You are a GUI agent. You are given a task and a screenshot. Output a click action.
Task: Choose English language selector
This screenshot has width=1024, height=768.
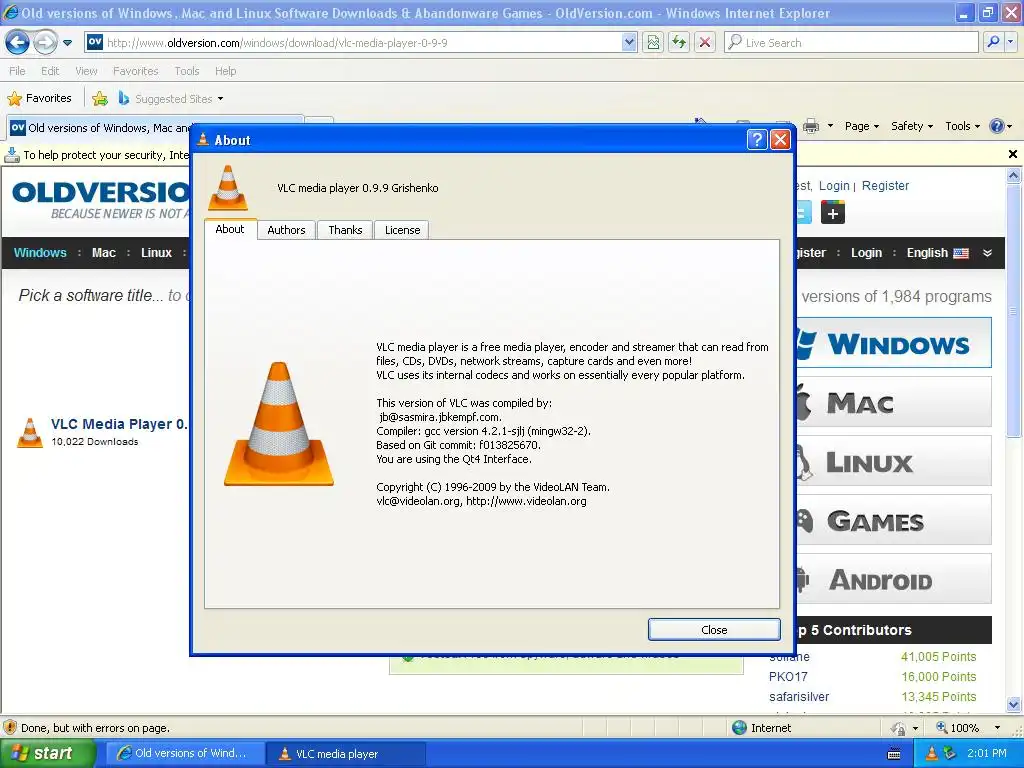click(x=937, y=253)
